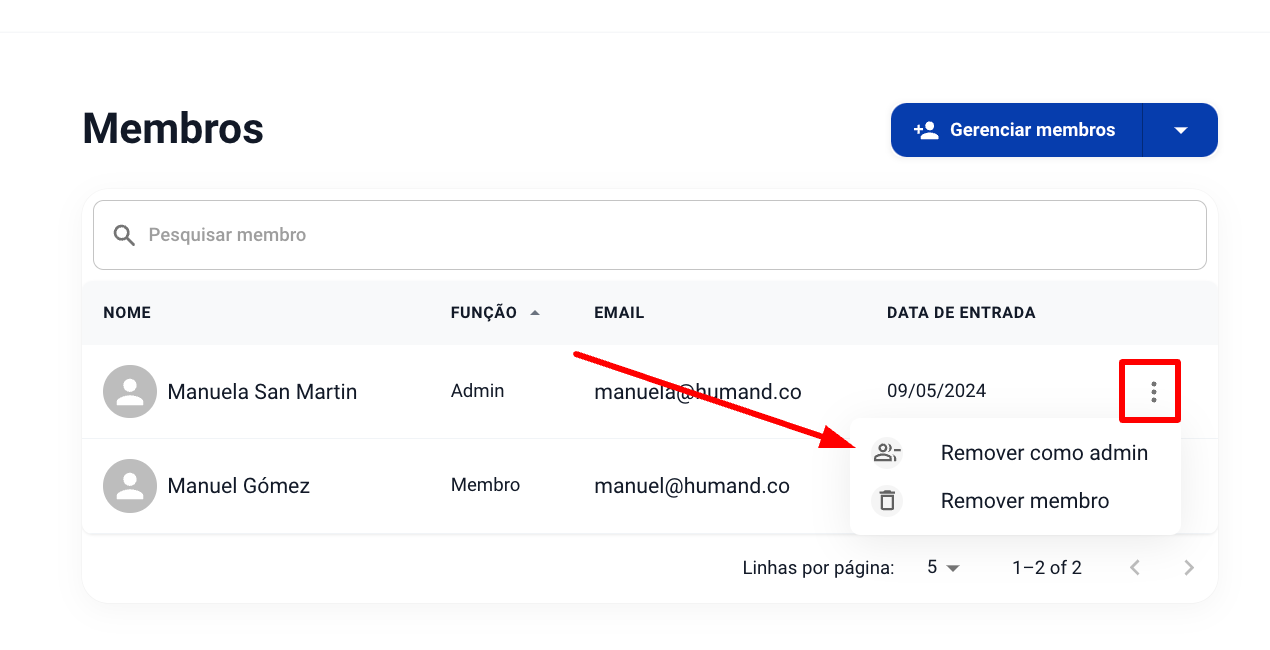Go to previous page arrow

click(1135, 568)
